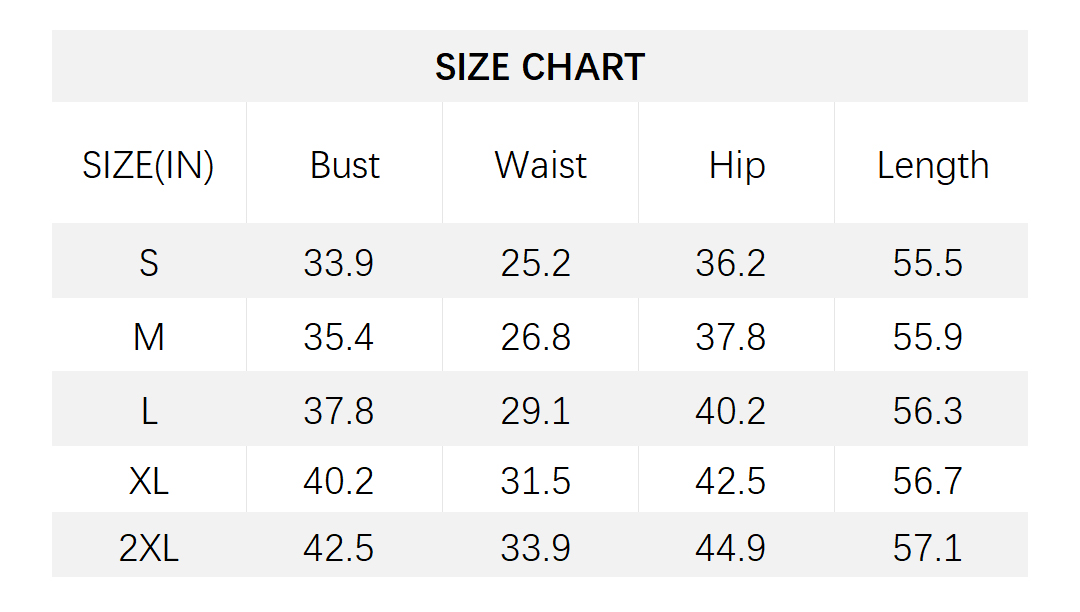Click the XL size row label
Screen dimensions: 1080x612
(x=149, y=481)
